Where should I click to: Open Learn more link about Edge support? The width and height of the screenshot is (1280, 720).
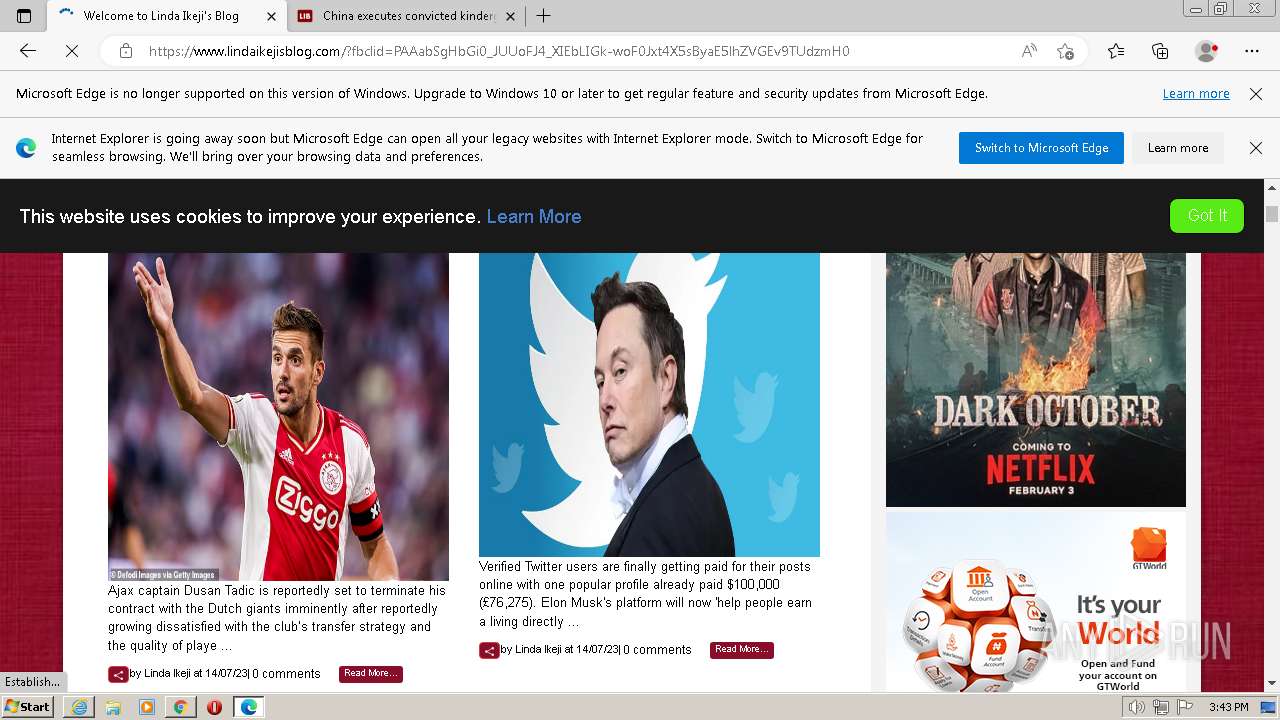click(1196, 94)
